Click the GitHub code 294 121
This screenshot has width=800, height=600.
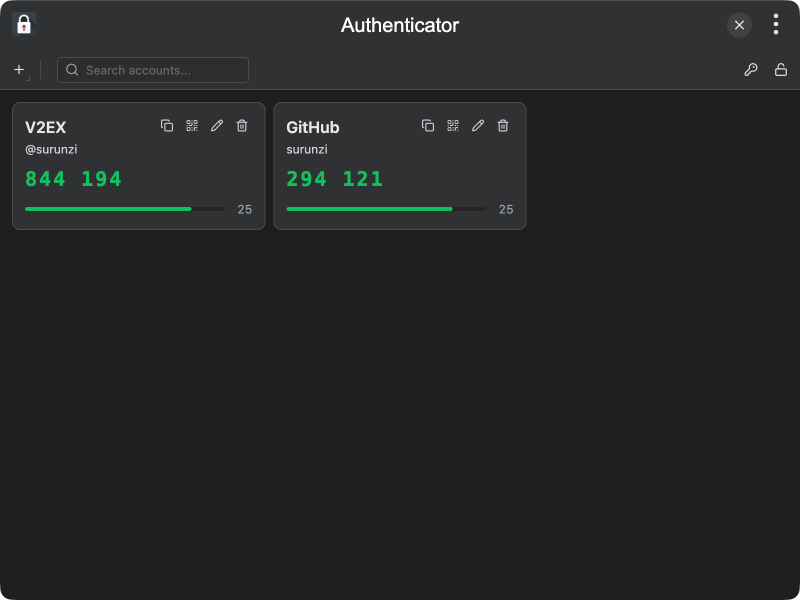coord(335,180)
